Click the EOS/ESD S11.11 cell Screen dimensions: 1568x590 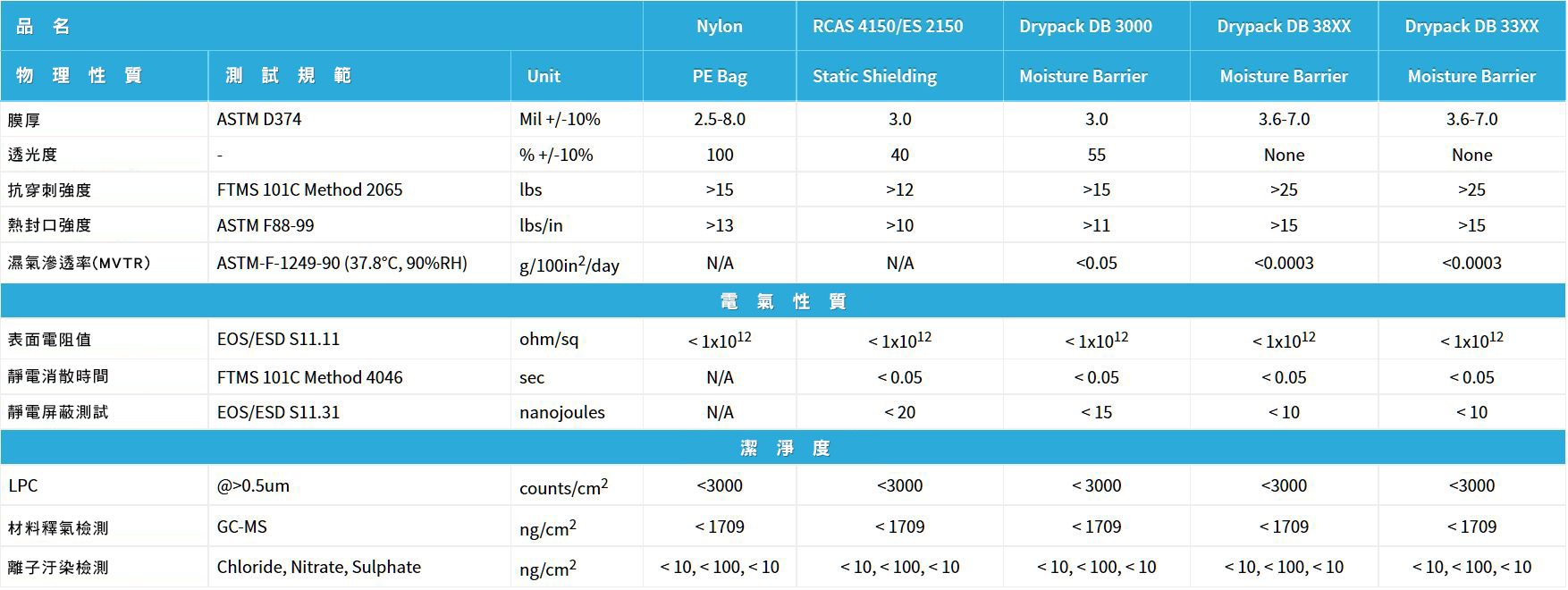click(278, 339)
